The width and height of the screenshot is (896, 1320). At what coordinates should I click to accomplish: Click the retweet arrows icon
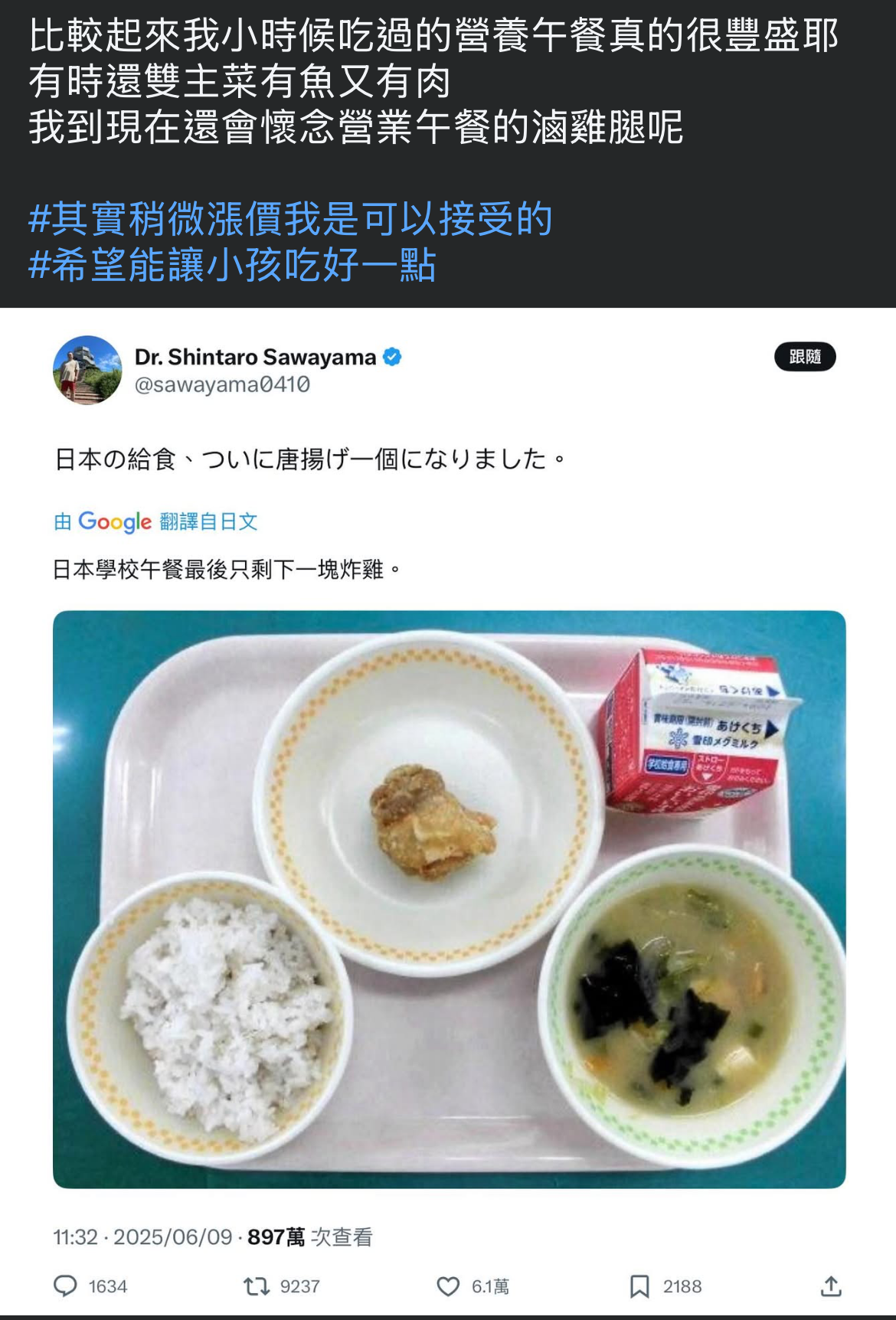[x=256, y=1286]
